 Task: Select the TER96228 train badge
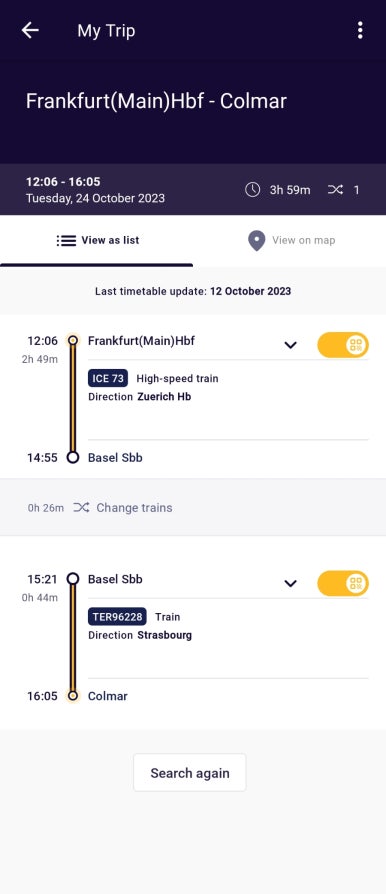[x=117, y=617]
